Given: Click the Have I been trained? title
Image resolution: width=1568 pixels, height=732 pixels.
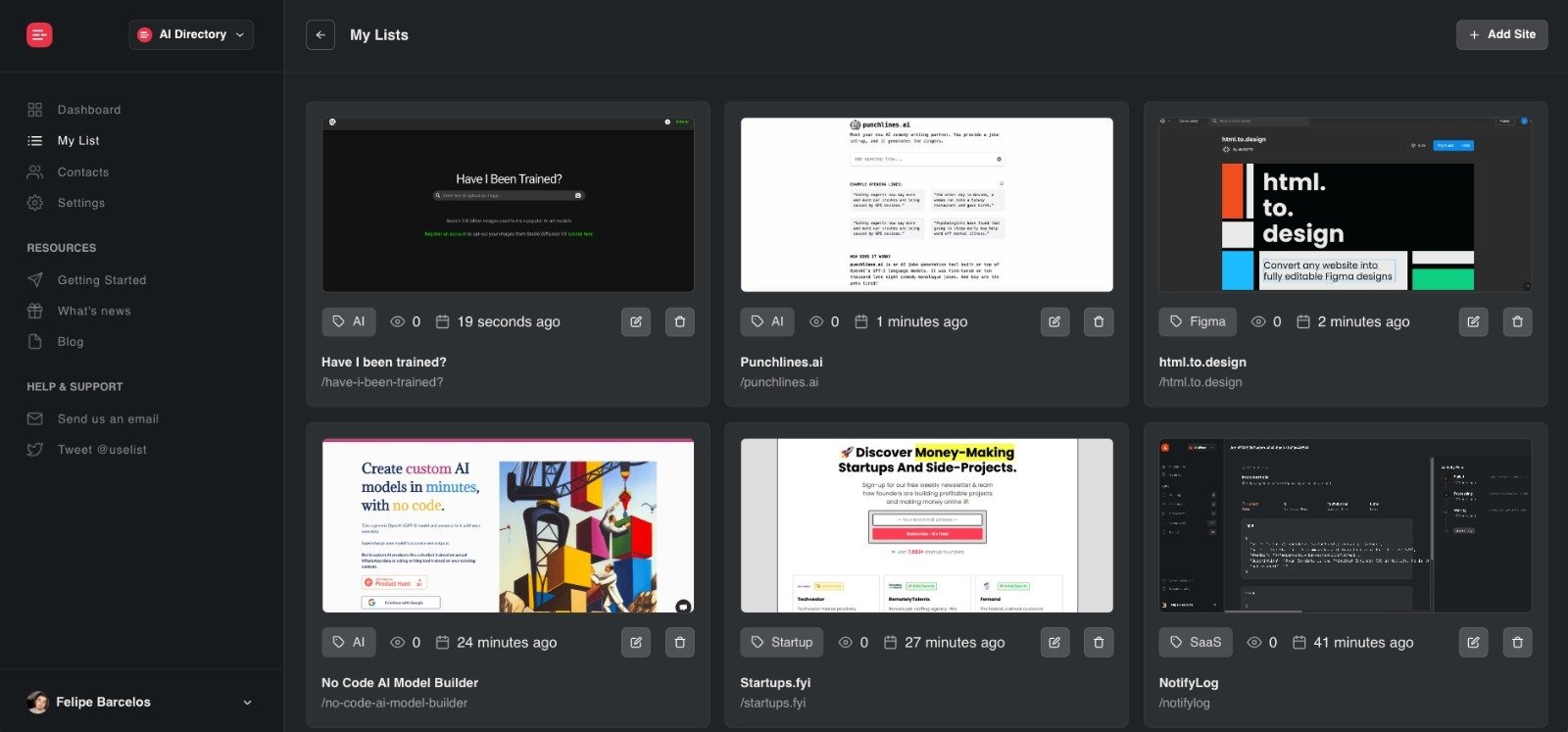Looking at the screenshot, I should pos(384,363).
